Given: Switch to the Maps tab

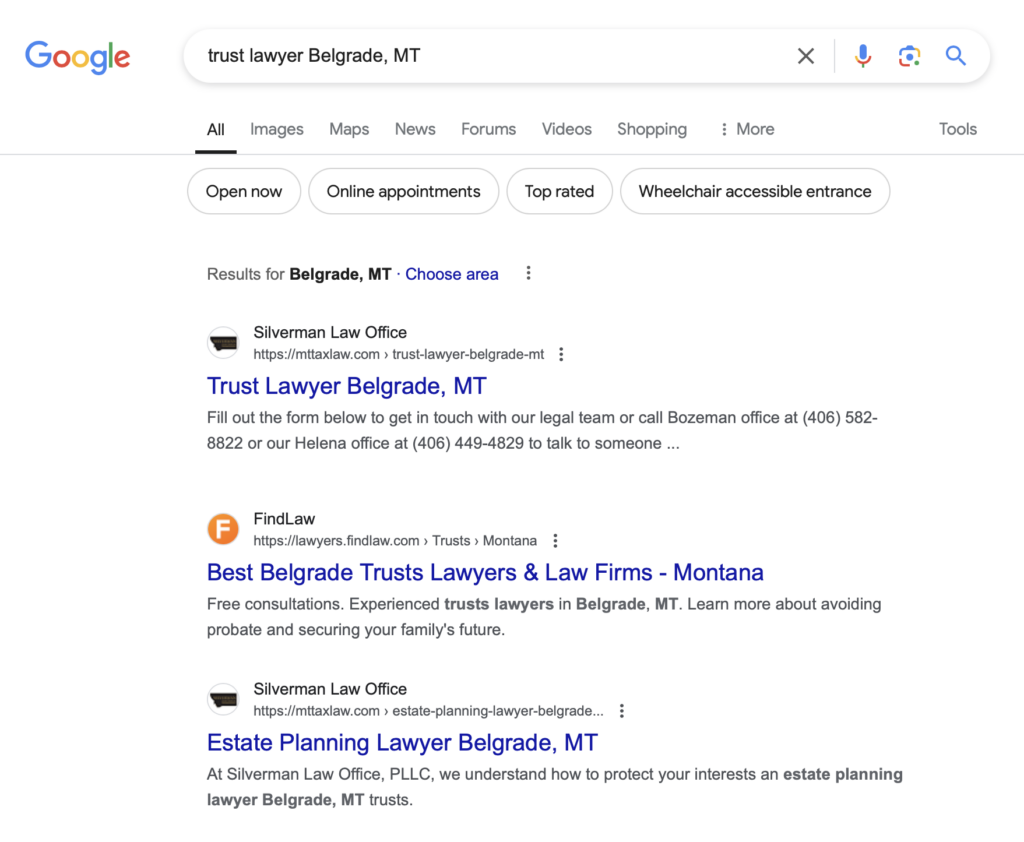Looking at the screenshot, I should 349,129.
